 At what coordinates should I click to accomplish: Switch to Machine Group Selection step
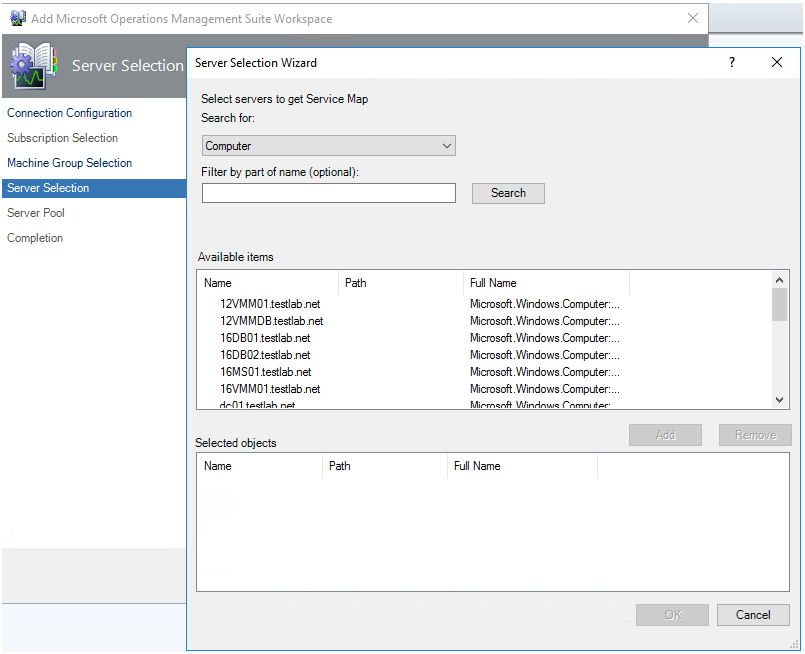(69, 163)
